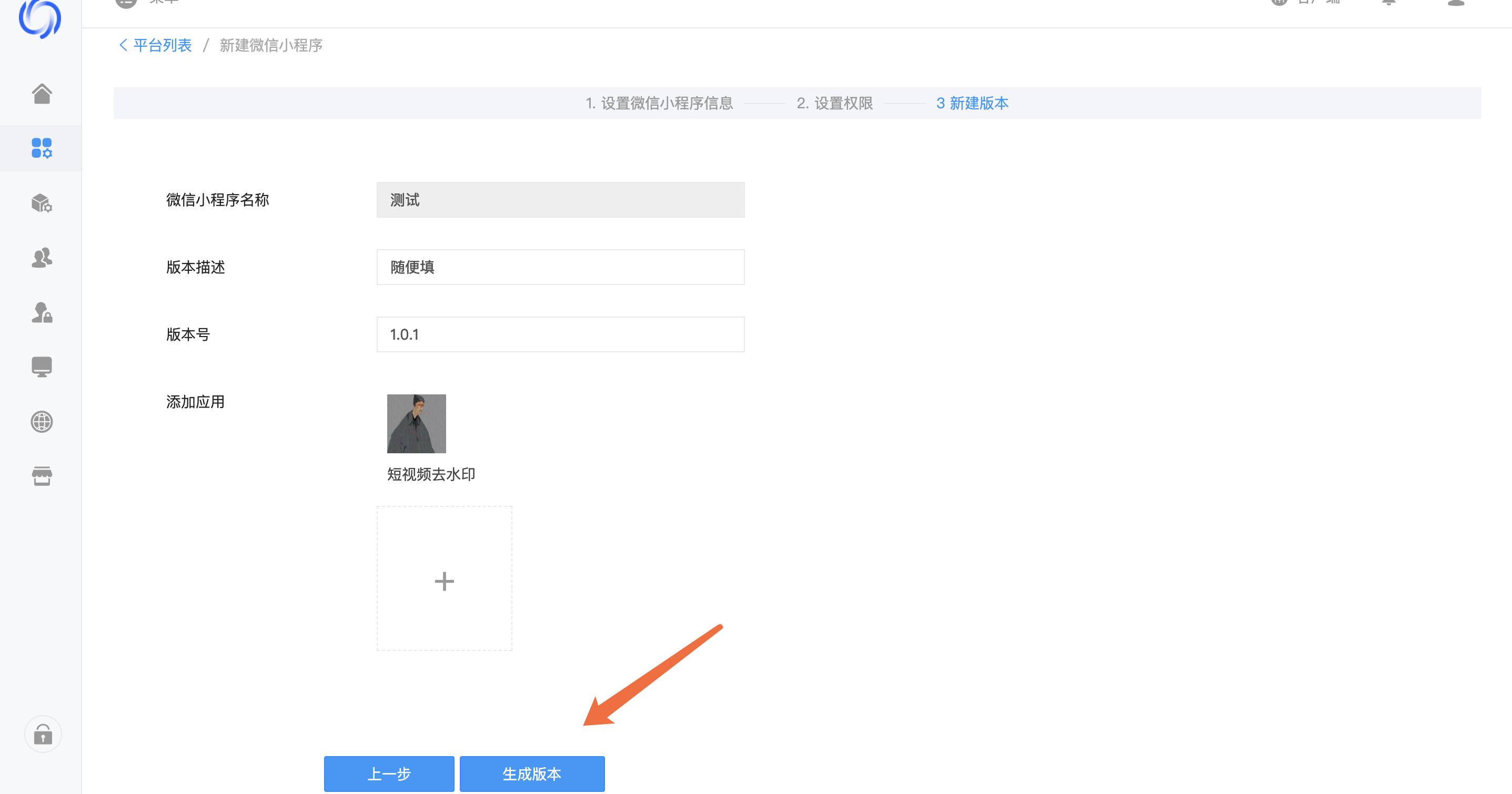The width and height of the screenshot is (1512, 794).
Task: Select the 短视频去水印 app thumbnail image
Action: tap(417, 424)
